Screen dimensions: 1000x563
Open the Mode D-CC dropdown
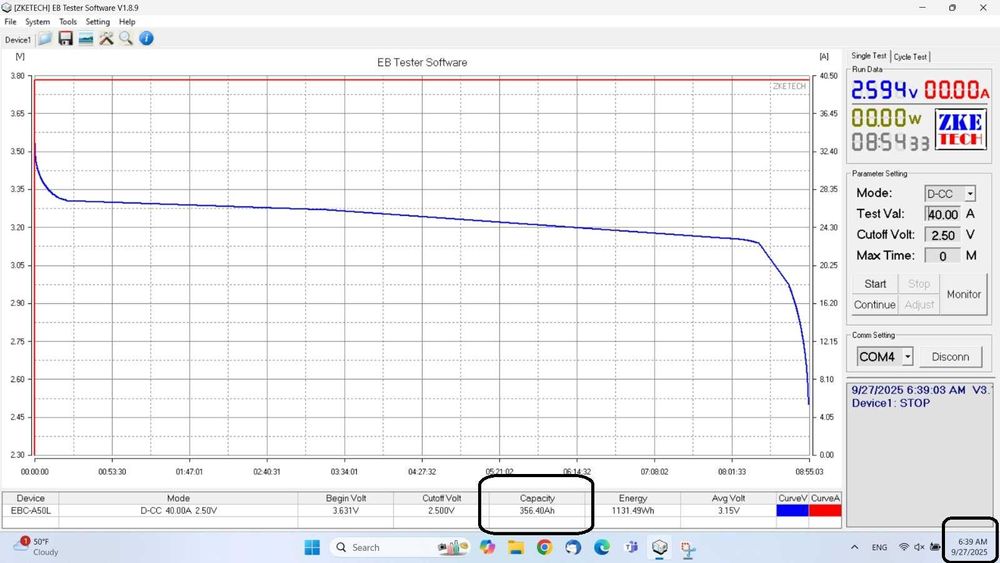pyautogui.click(x=969, y=194)
